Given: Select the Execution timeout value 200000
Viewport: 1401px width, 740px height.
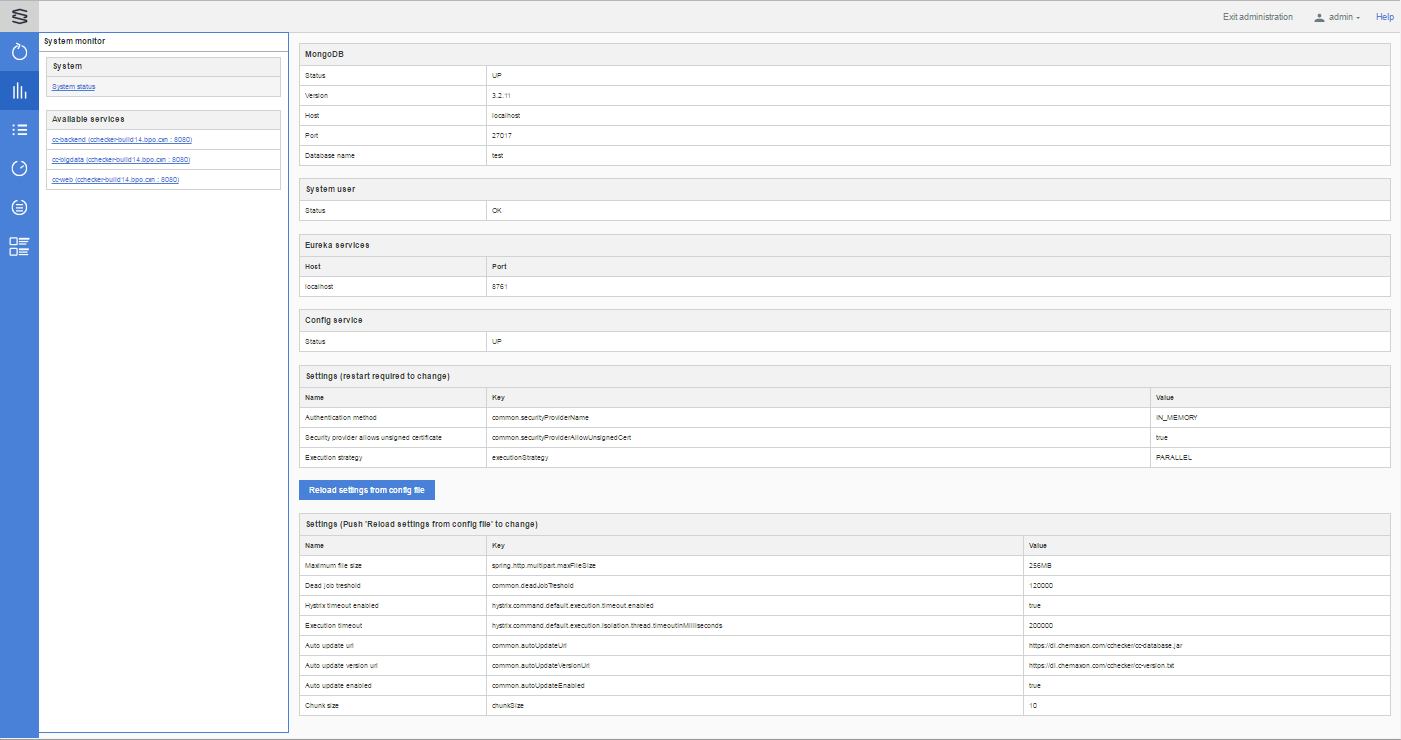Looking at the screenshot, I should click(1040, 625).
